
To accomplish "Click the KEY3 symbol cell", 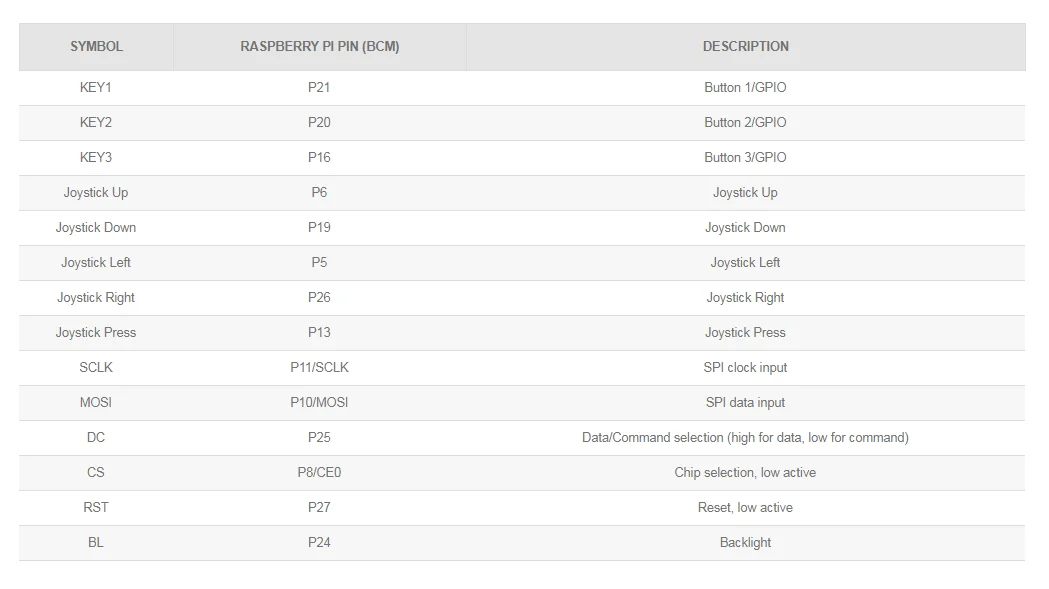I will pyautogui.click(x=96, y=157).
